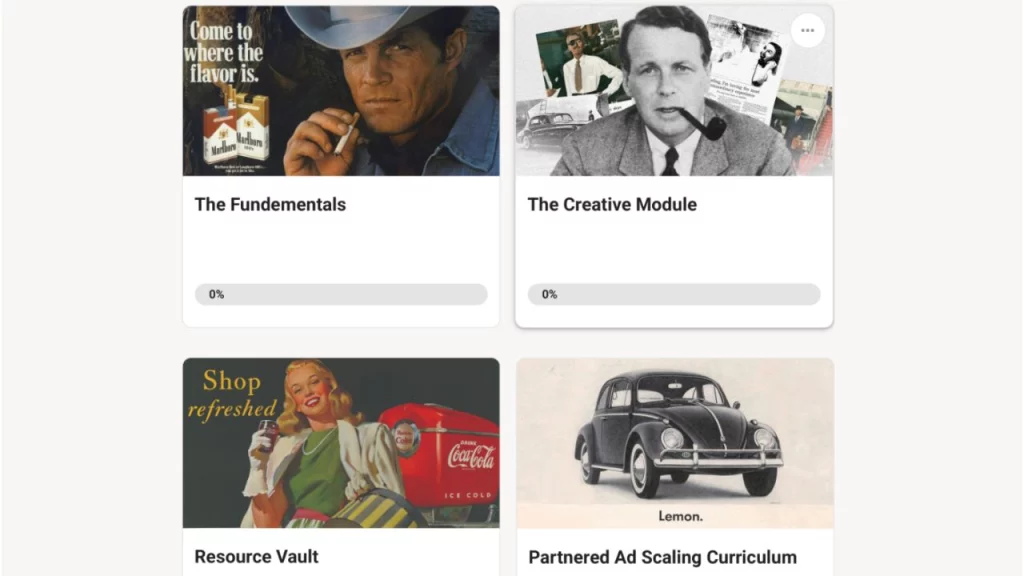The width and height of the screenshot is (1024, 576).
Task: Open The Creative Module title link
Action: click(612, 204)
